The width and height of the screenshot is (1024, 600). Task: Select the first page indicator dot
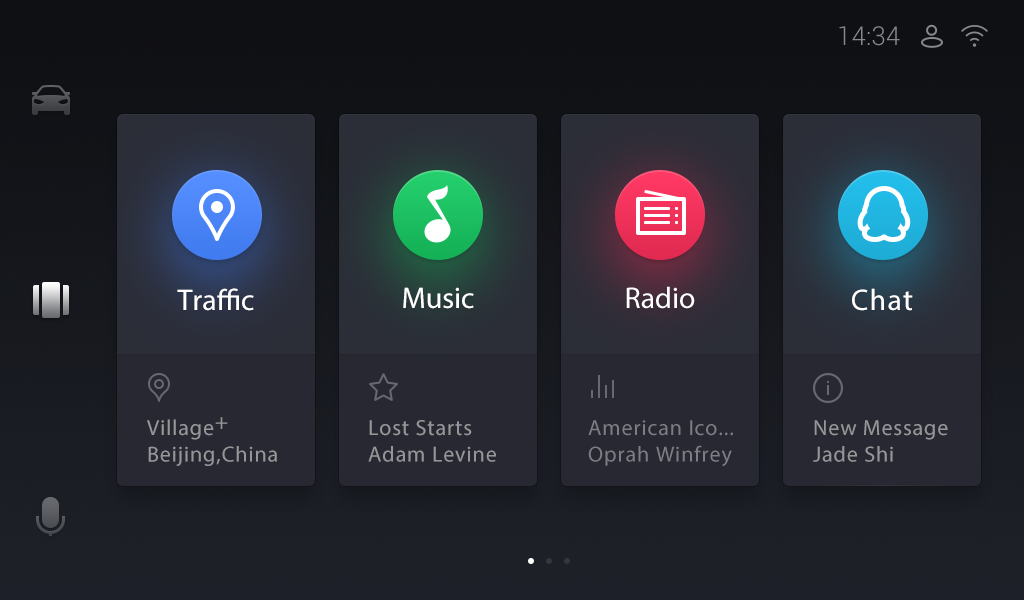tap(531, 561)
